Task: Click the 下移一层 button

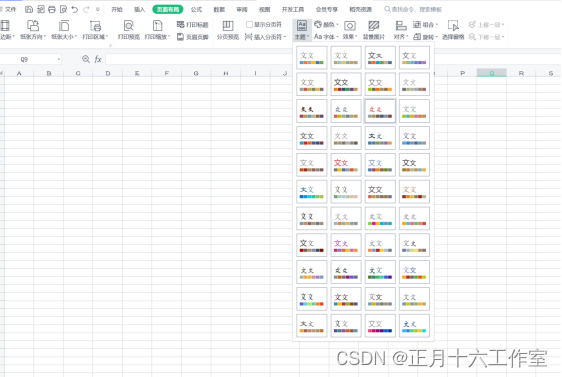Action: [486, 37]
